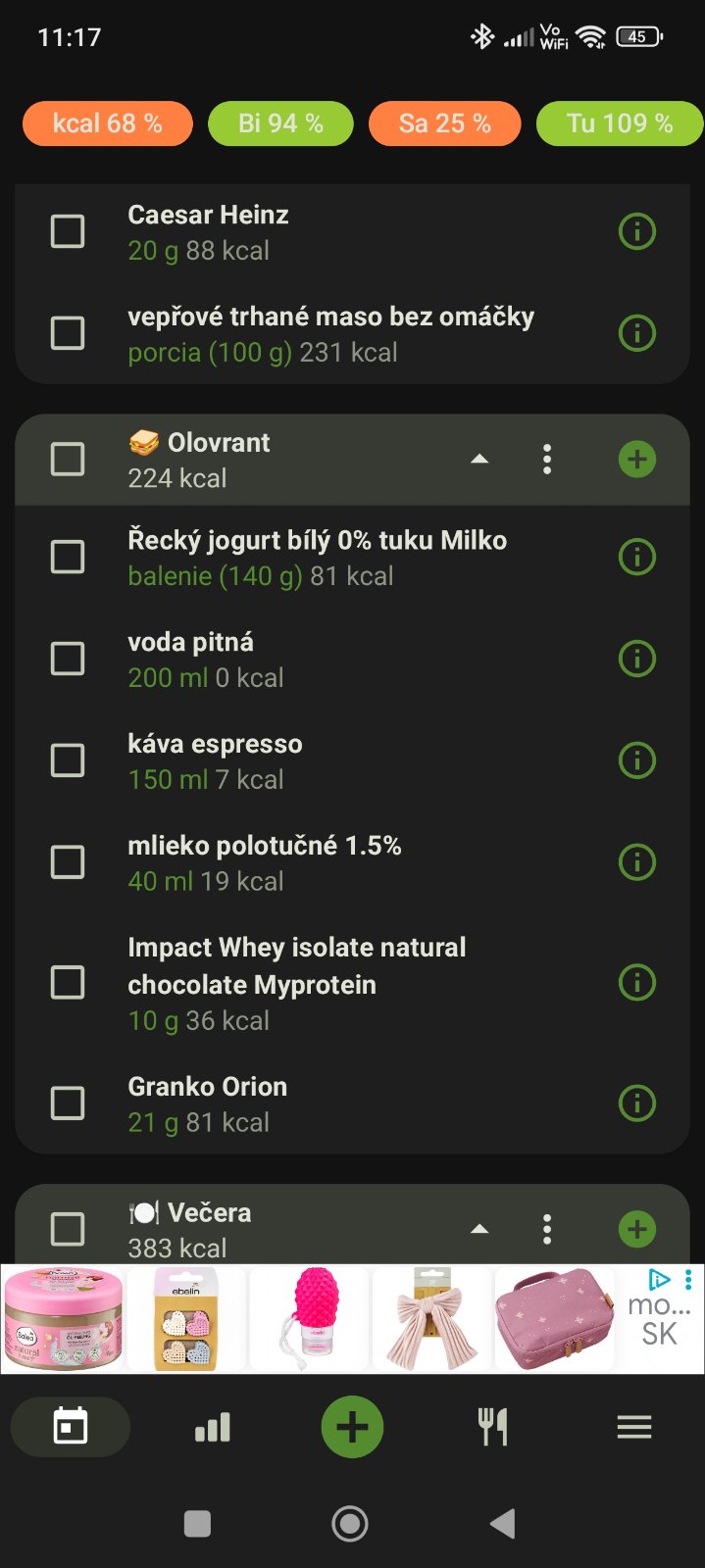This screenshot has width=705, height=1568.
Task: Open Večera three-dot options menu
Action: pyautogui.click(x=547, y=1229)
